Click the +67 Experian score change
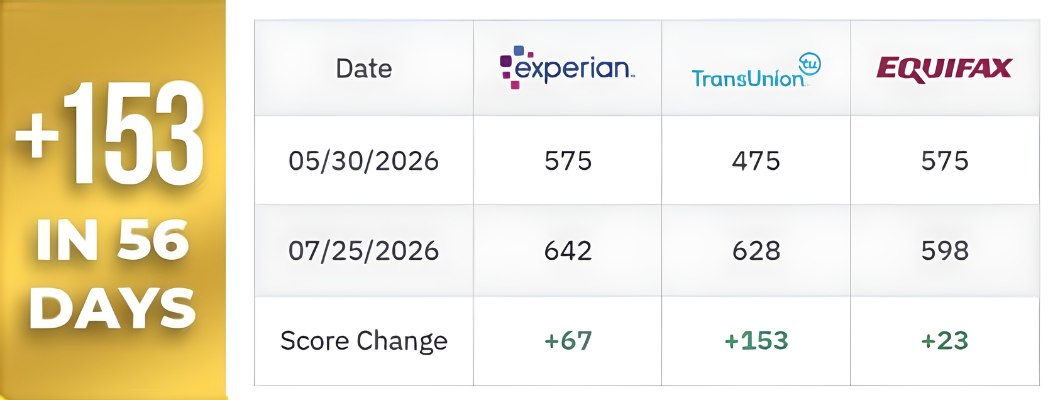1062x400 pixels. (x=568, y=340)
